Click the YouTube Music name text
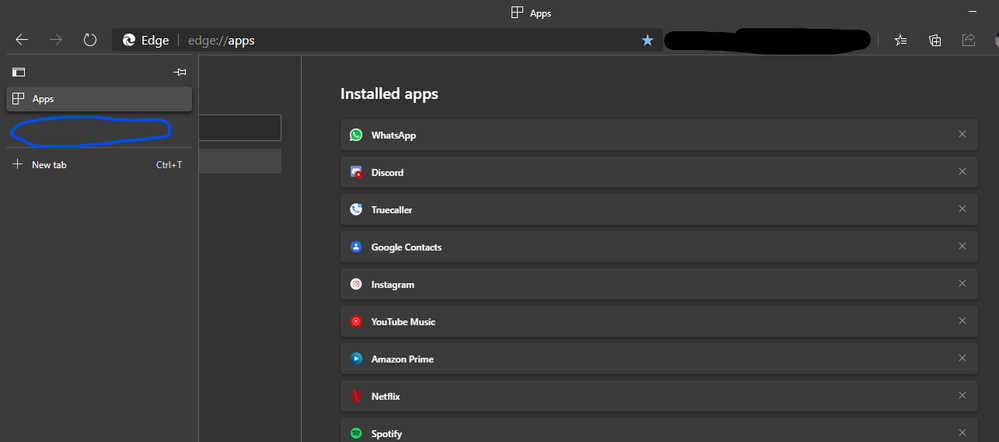 pos(403,322)
